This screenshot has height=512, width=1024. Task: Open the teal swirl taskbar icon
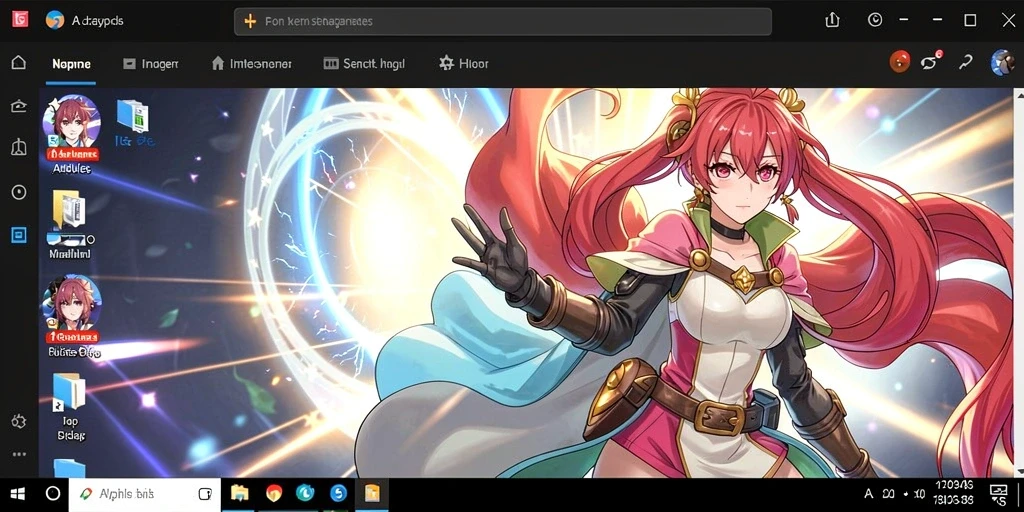click(305, 493)
